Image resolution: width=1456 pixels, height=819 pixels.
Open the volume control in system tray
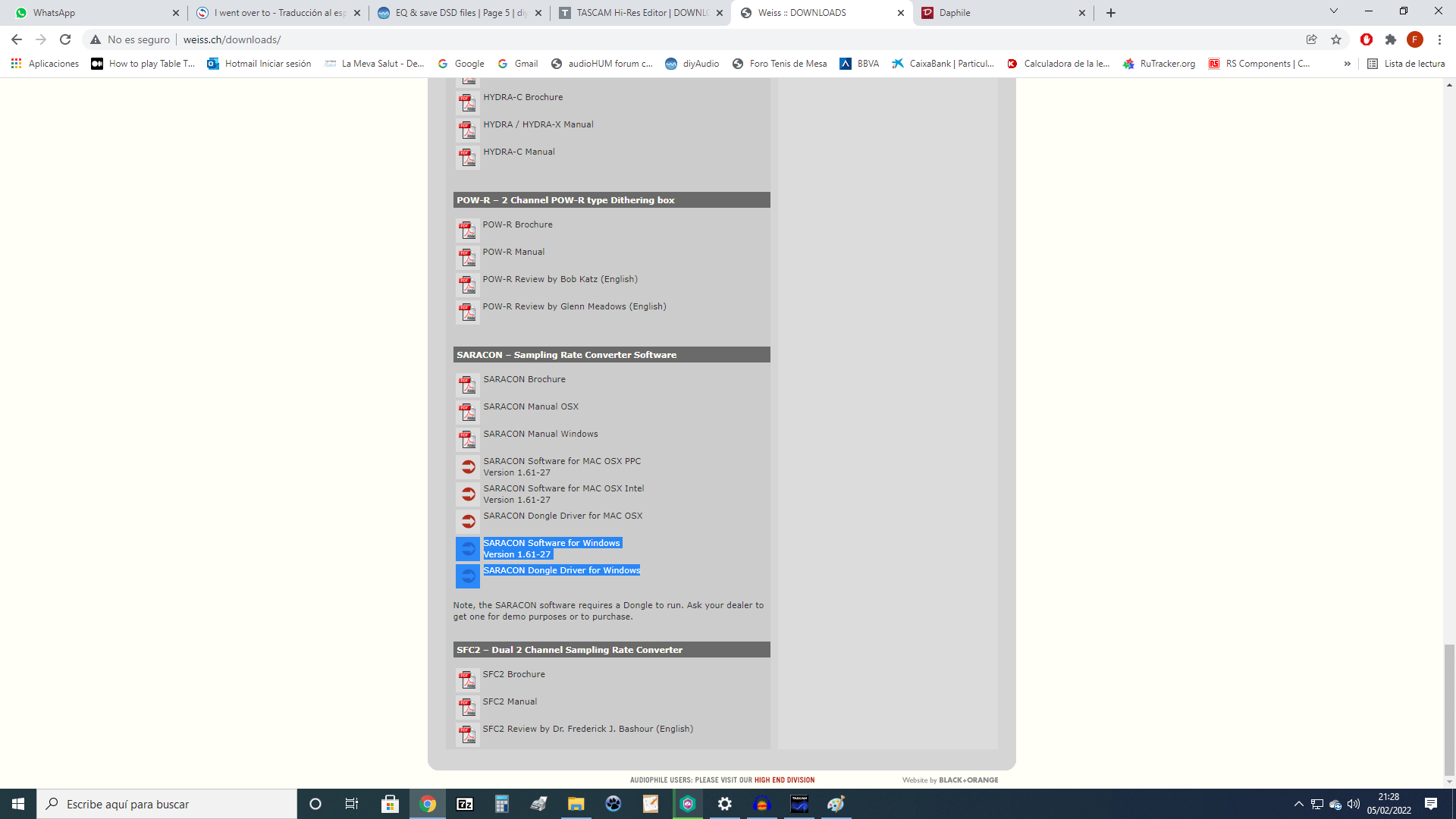(1354, 804)
